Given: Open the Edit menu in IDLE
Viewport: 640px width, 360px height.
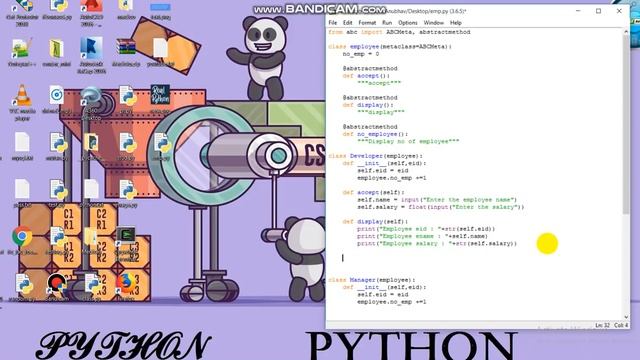Looking at the screenshot, I should coord(347,22).
